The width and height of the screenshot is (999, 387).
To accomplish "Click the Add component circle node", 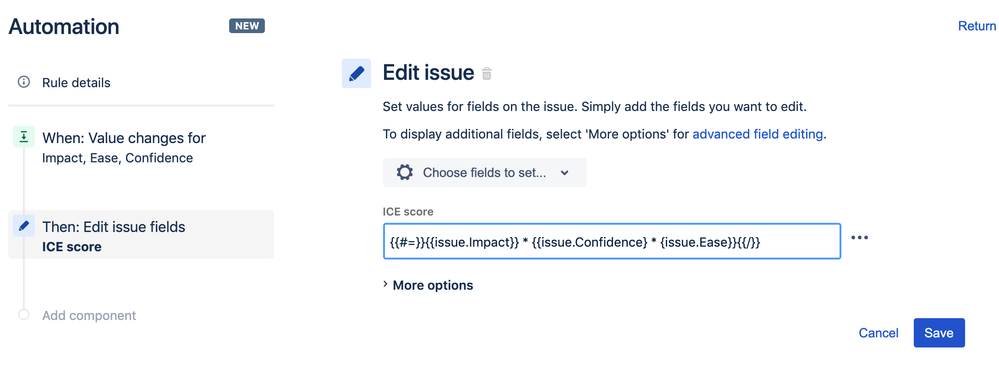I will (x=24, y=314).
